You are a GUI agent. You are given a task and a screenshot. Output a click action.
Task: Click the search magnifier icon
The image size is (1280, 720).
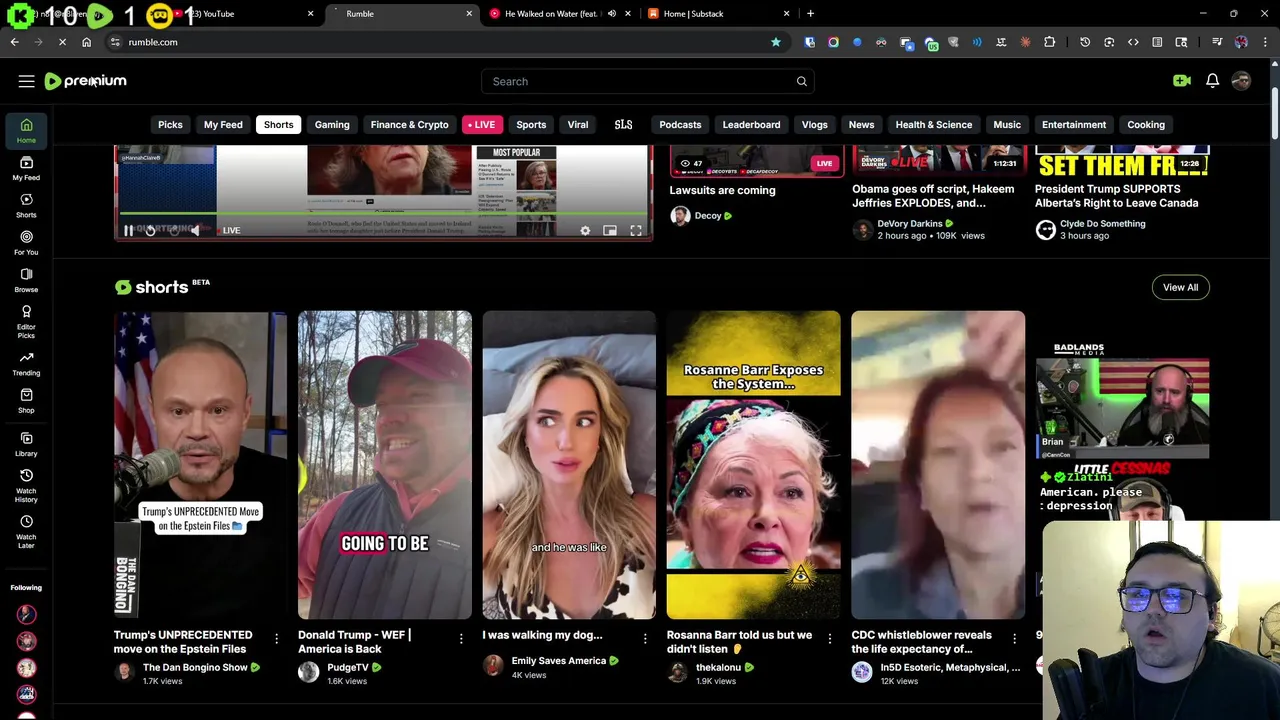tap(801, 81)
